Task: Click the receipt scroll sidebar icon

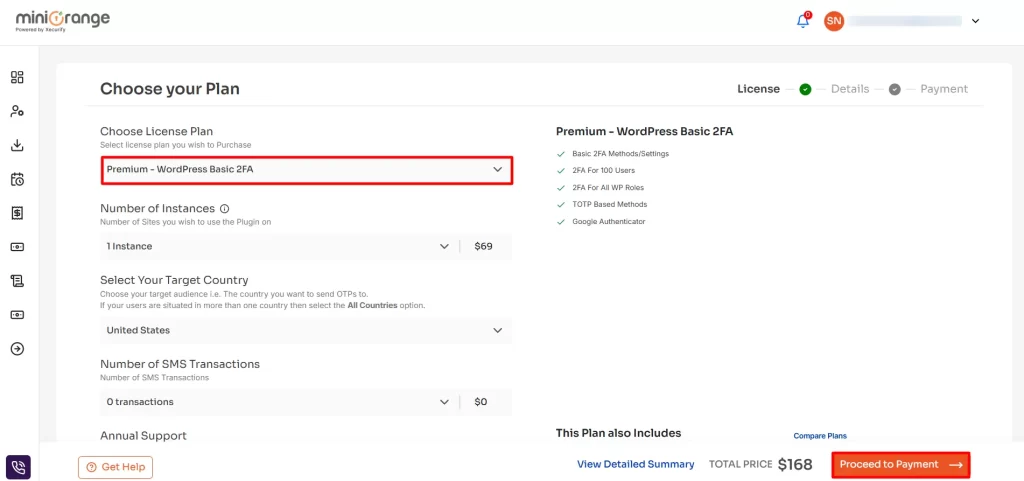Action: click(x=17, y=281)
